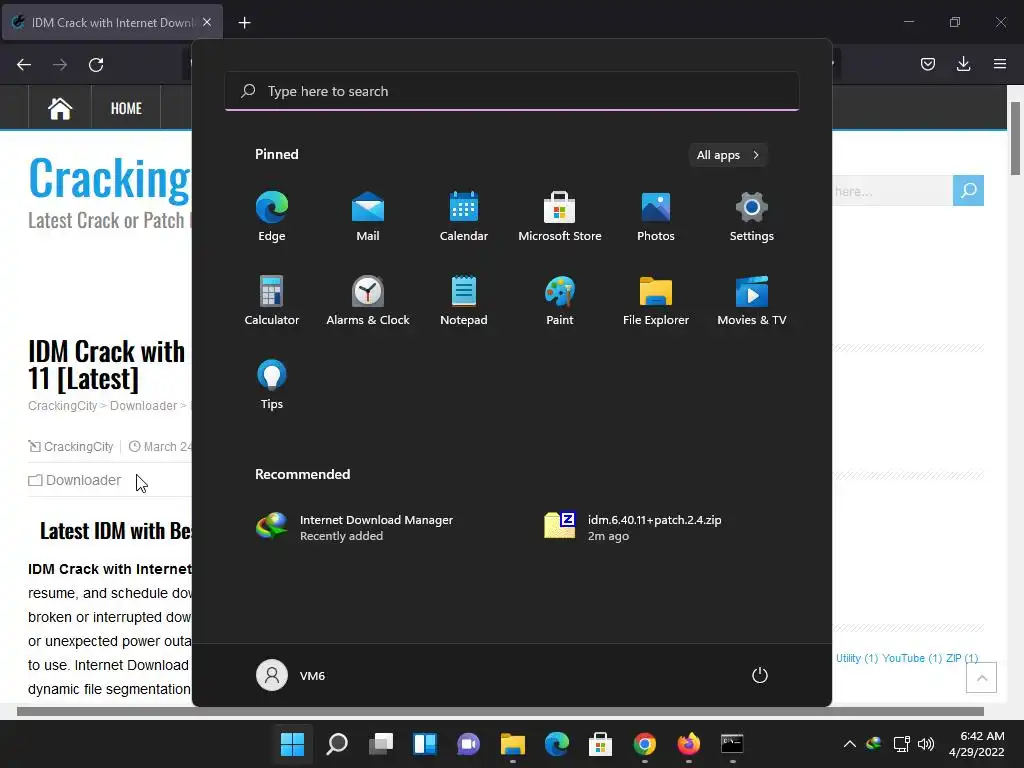
Task: Click the CrackingCity author link
Action: 78,447
